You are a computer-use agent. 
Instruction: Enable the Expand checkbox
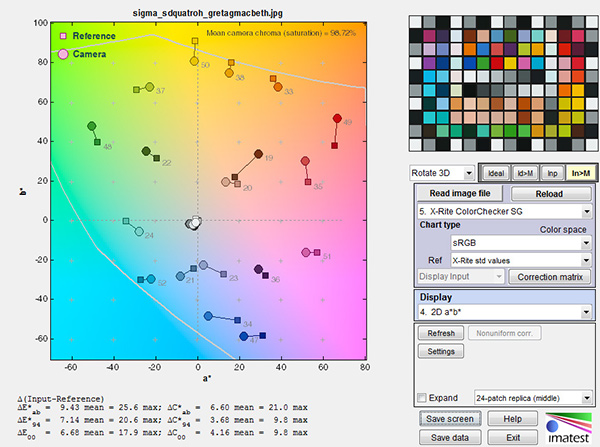tap(422, 398)
